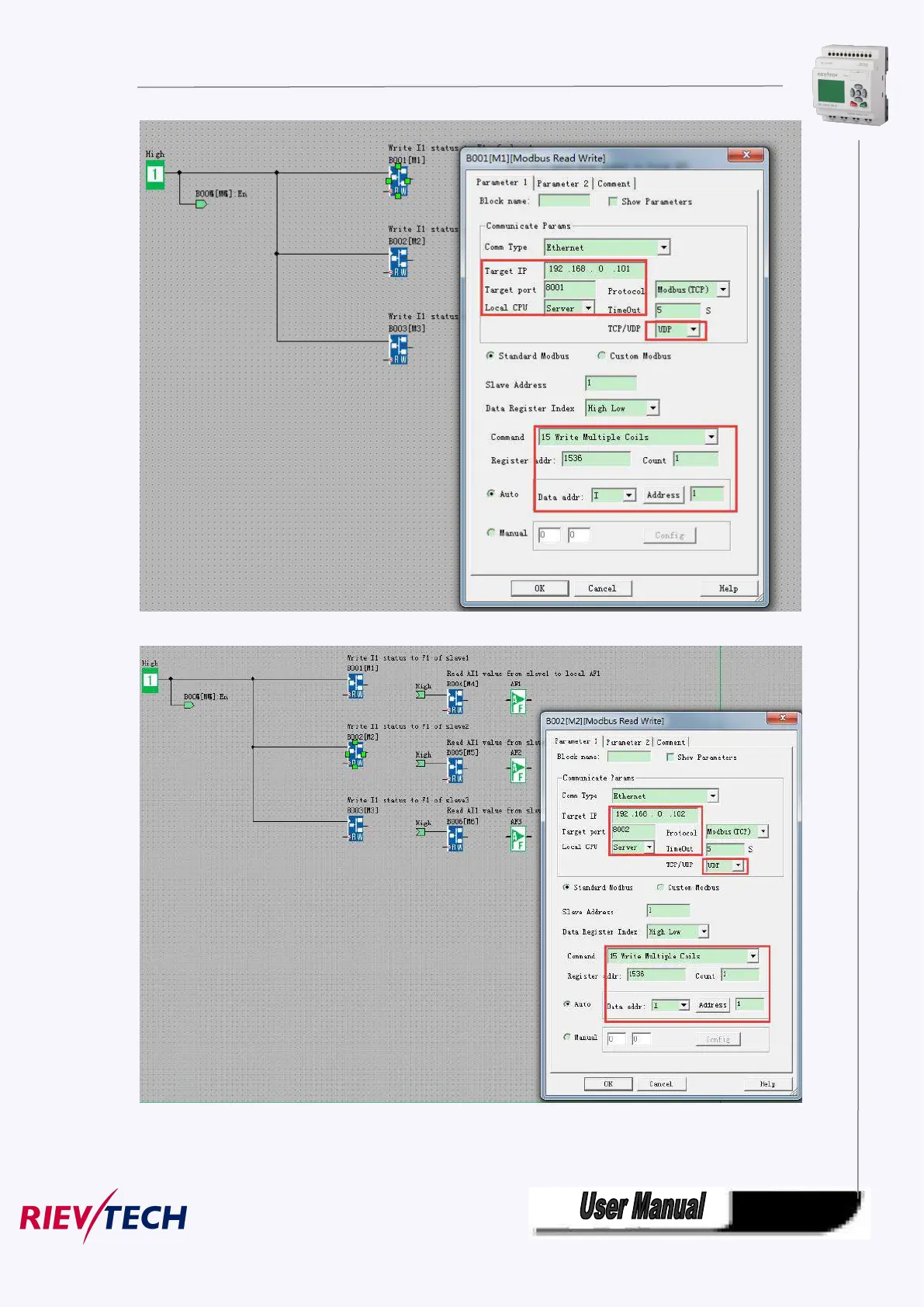Enable Show Parameters checkbox in B001[M1] dialog

point(613,202)
